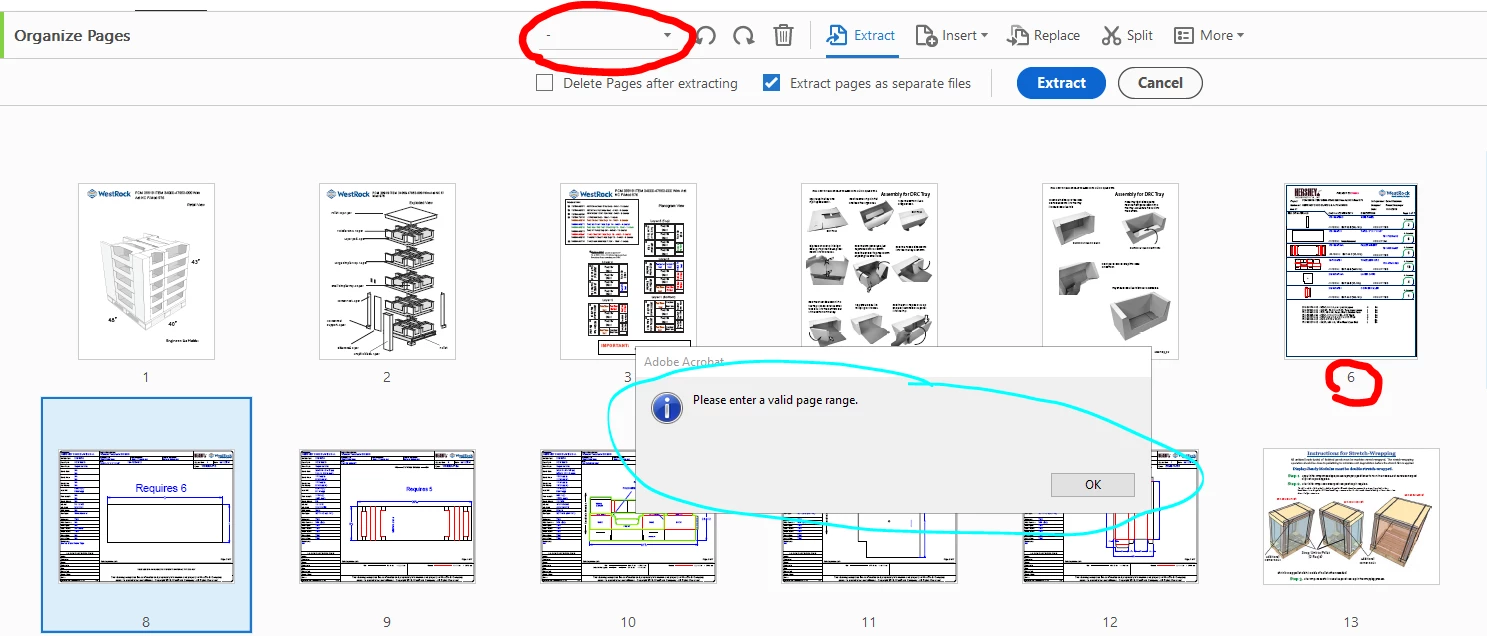
Task: Select page 2 exploded view thumbnail
Action: (387, 271)
